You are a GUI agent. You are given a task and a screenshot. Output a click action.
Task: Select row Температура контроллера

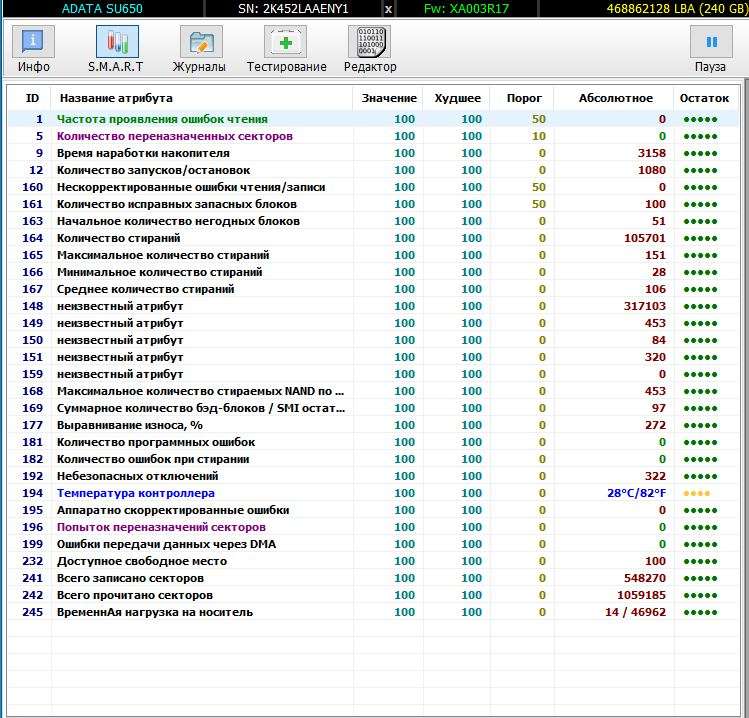point(373,493)
